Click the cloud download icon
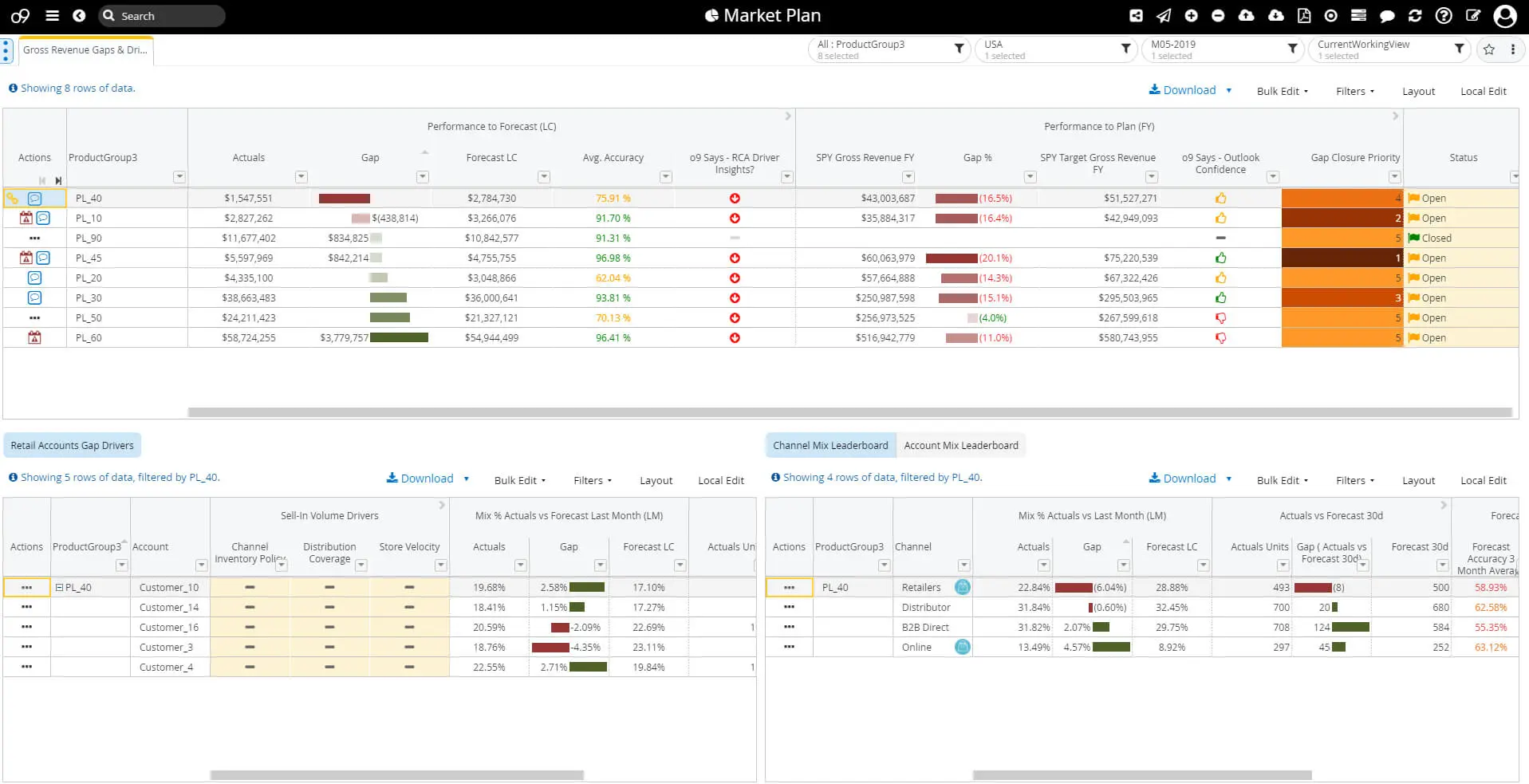This screenshot has height=784, width=1529. click(1275, 15)
